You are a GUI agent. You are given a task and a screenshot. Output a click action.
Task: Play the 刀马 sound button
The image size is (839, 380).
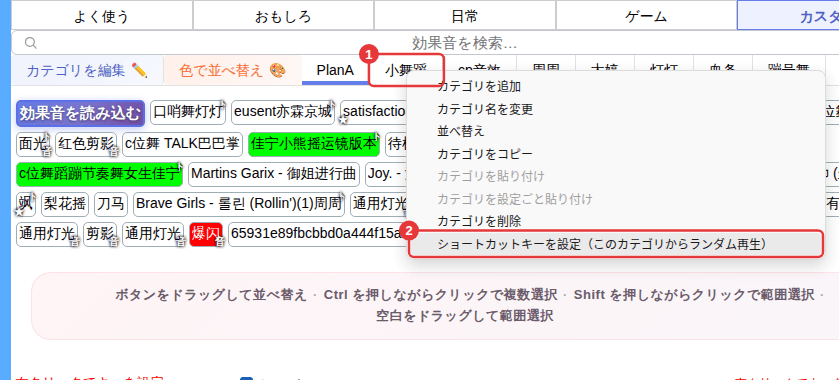tap(111, 204)
